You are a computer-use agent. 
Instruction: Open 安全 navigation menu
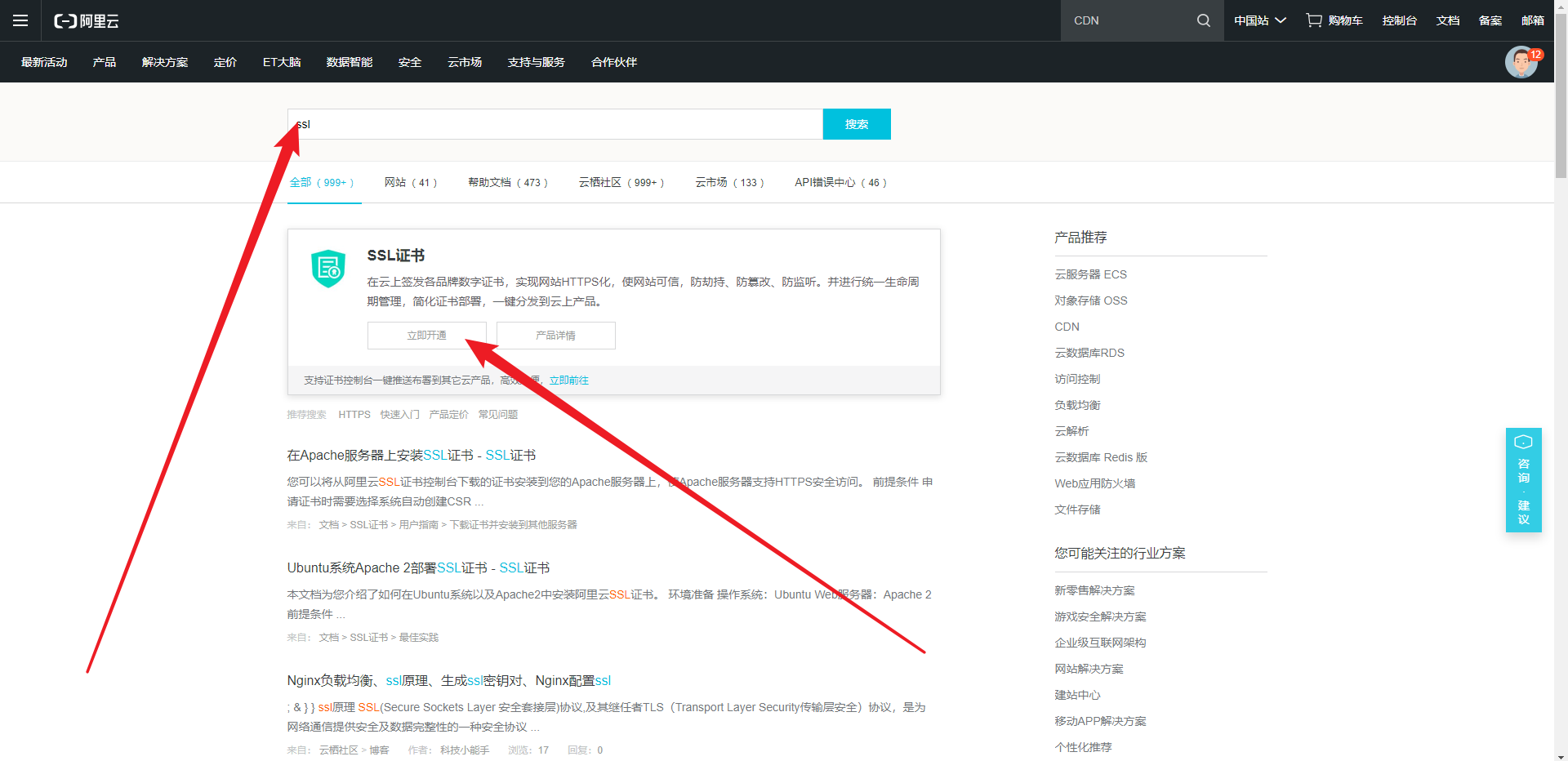tap(410, 62)
